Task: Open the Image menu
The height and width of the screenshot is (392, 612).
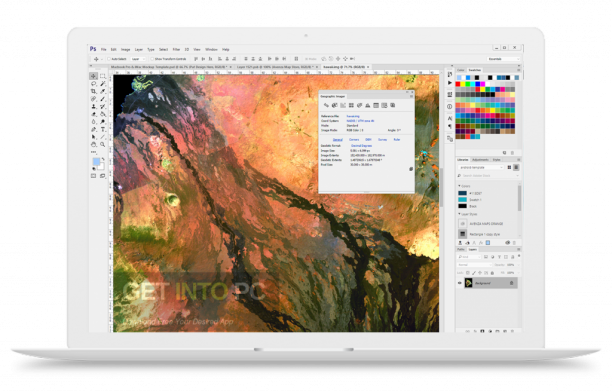Action: click(x=125, y=50)
